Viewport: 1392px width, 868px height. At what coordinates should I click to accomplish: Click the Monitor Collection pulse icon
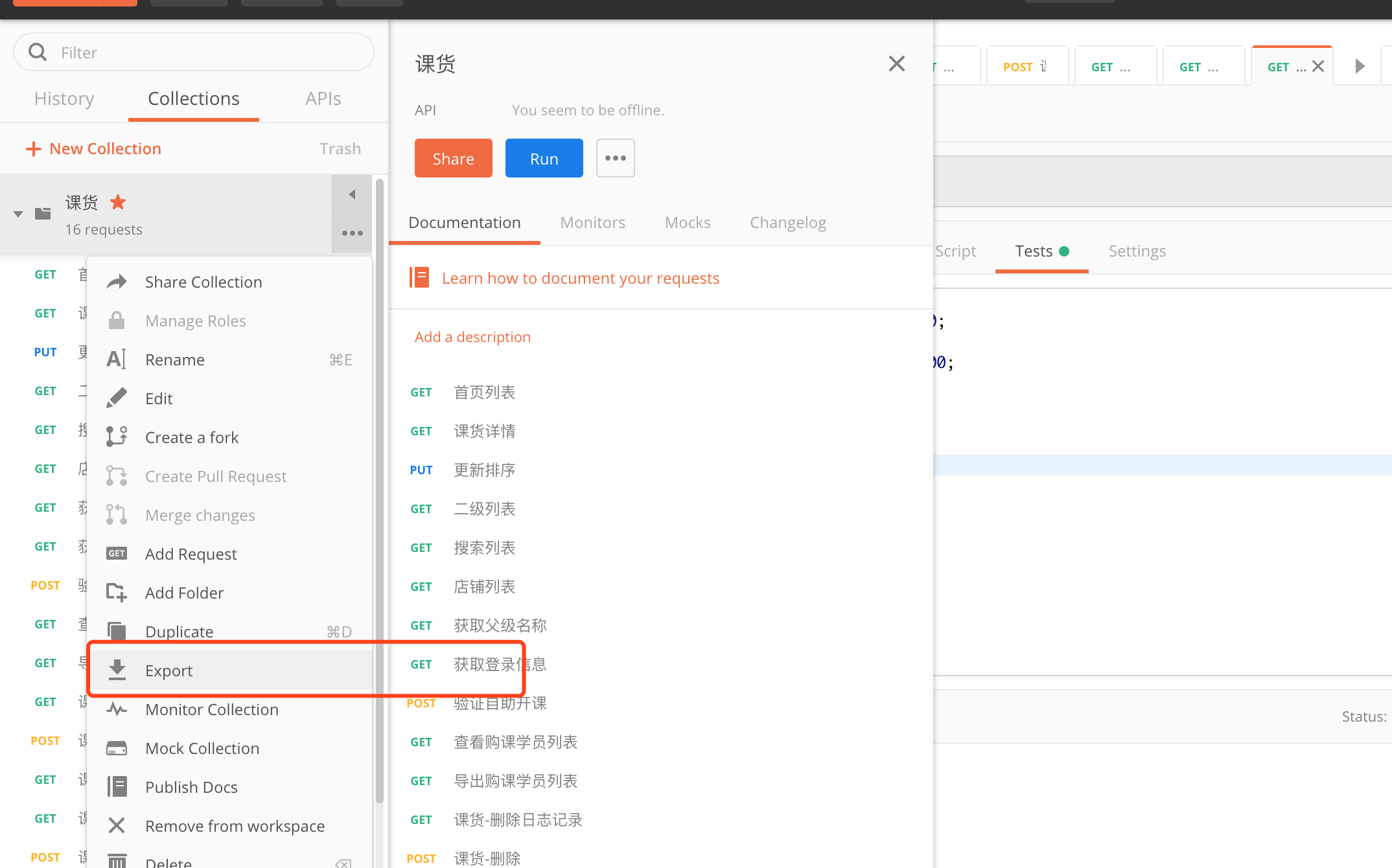(x=117, y=709)
